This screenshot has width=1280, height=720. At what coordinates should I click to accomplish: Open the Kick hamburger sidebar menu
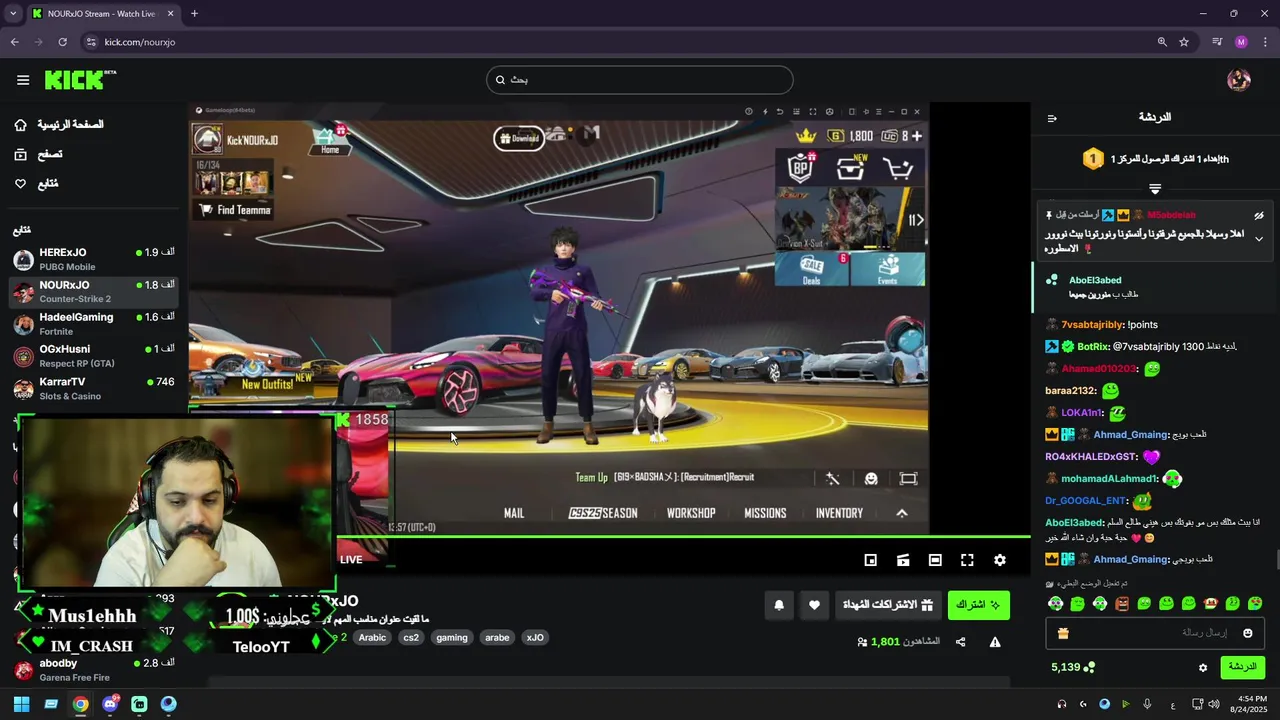point(23,80)
